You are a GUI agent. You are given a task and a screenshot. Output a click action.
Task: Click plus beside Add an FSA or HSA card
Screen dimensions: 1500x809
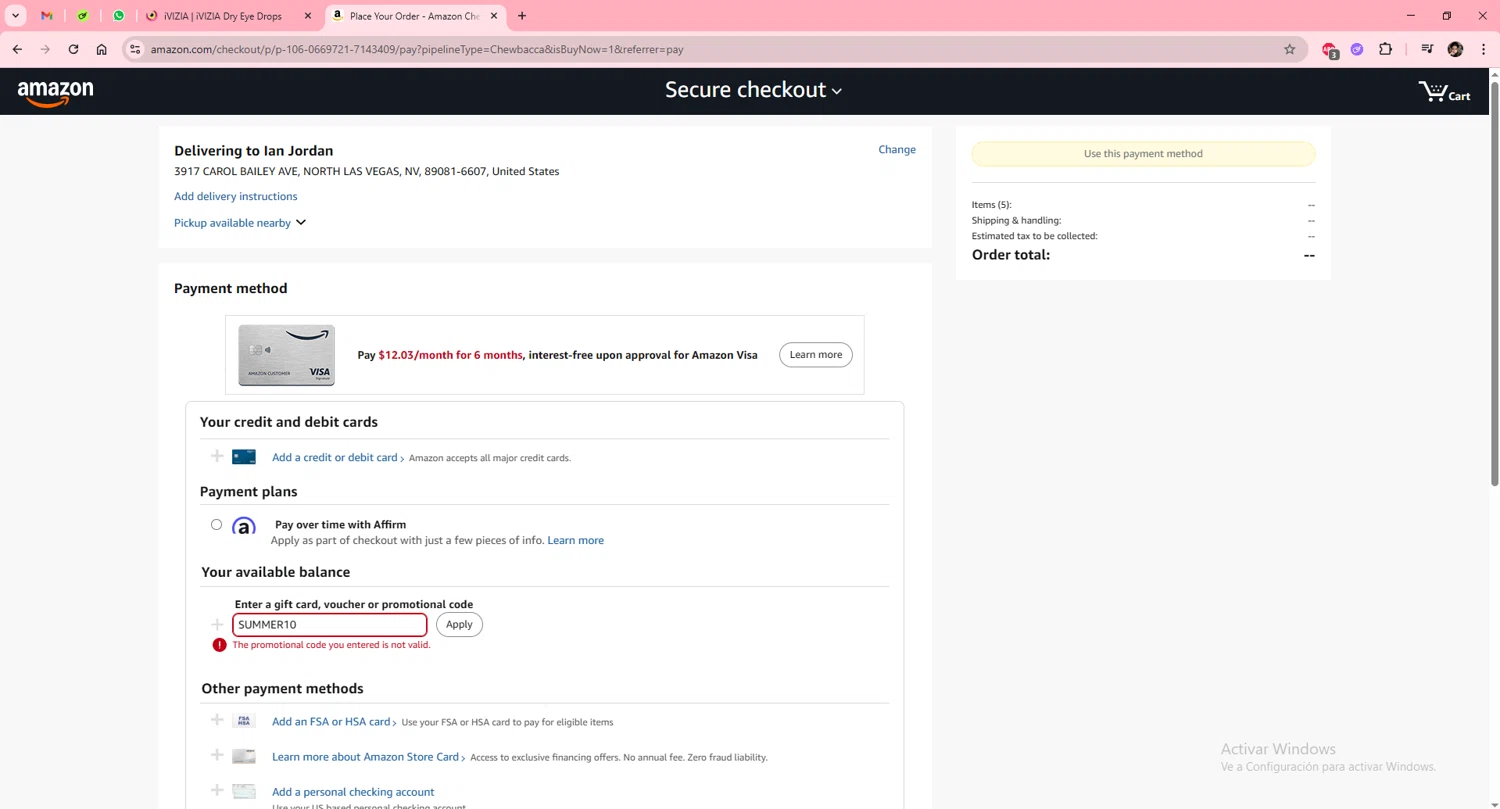[x=217, y=720]
